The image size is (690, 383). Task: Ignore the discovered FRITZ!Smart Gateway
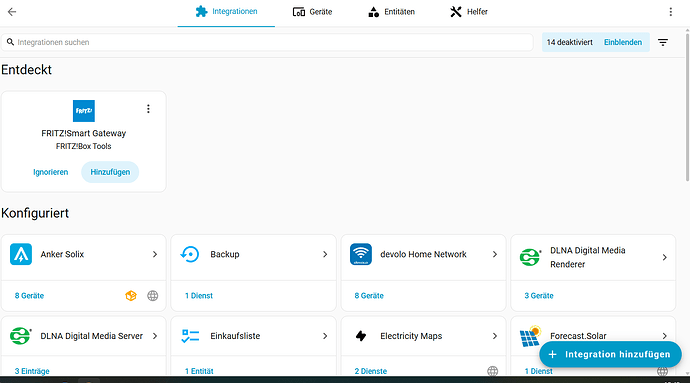tap(51, 172)
